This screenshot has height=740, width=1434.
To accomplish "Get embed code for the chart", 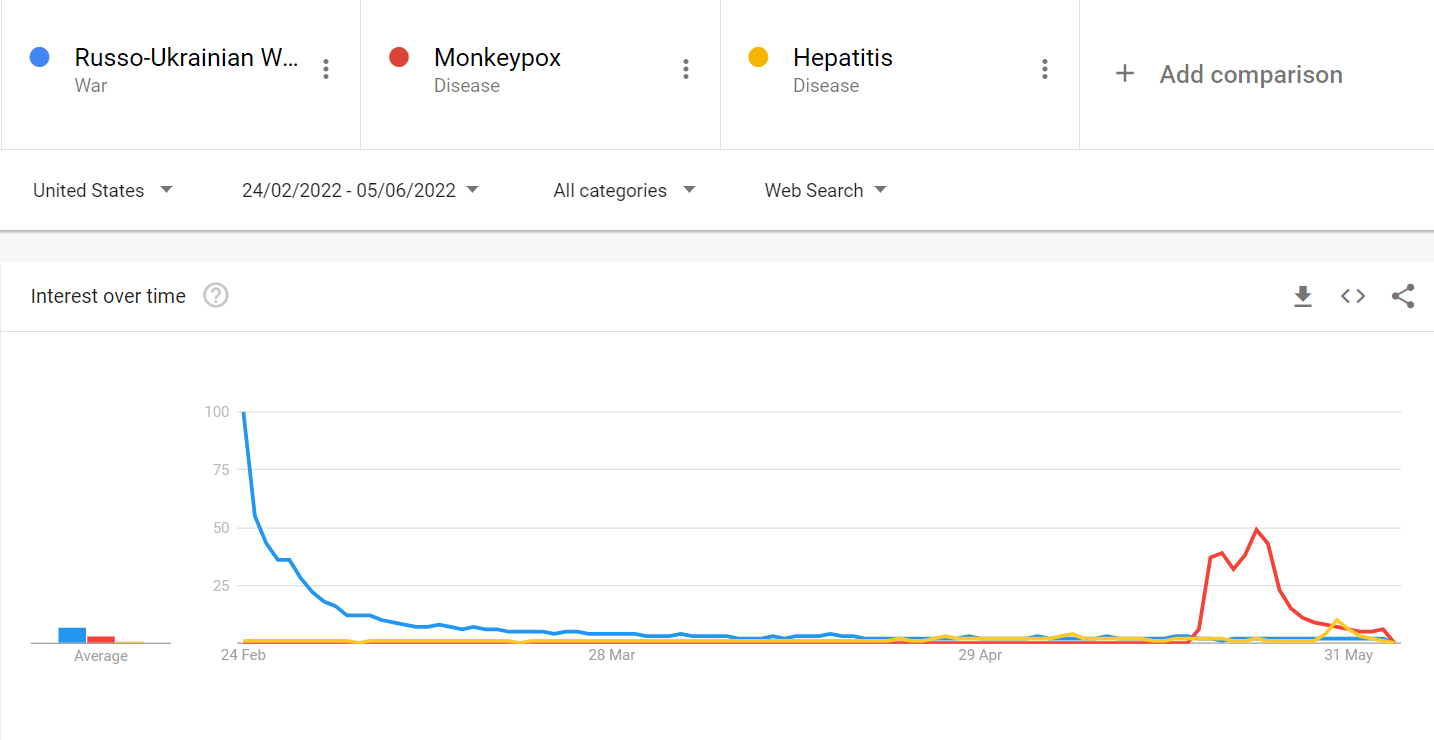I will (1353, 296).
